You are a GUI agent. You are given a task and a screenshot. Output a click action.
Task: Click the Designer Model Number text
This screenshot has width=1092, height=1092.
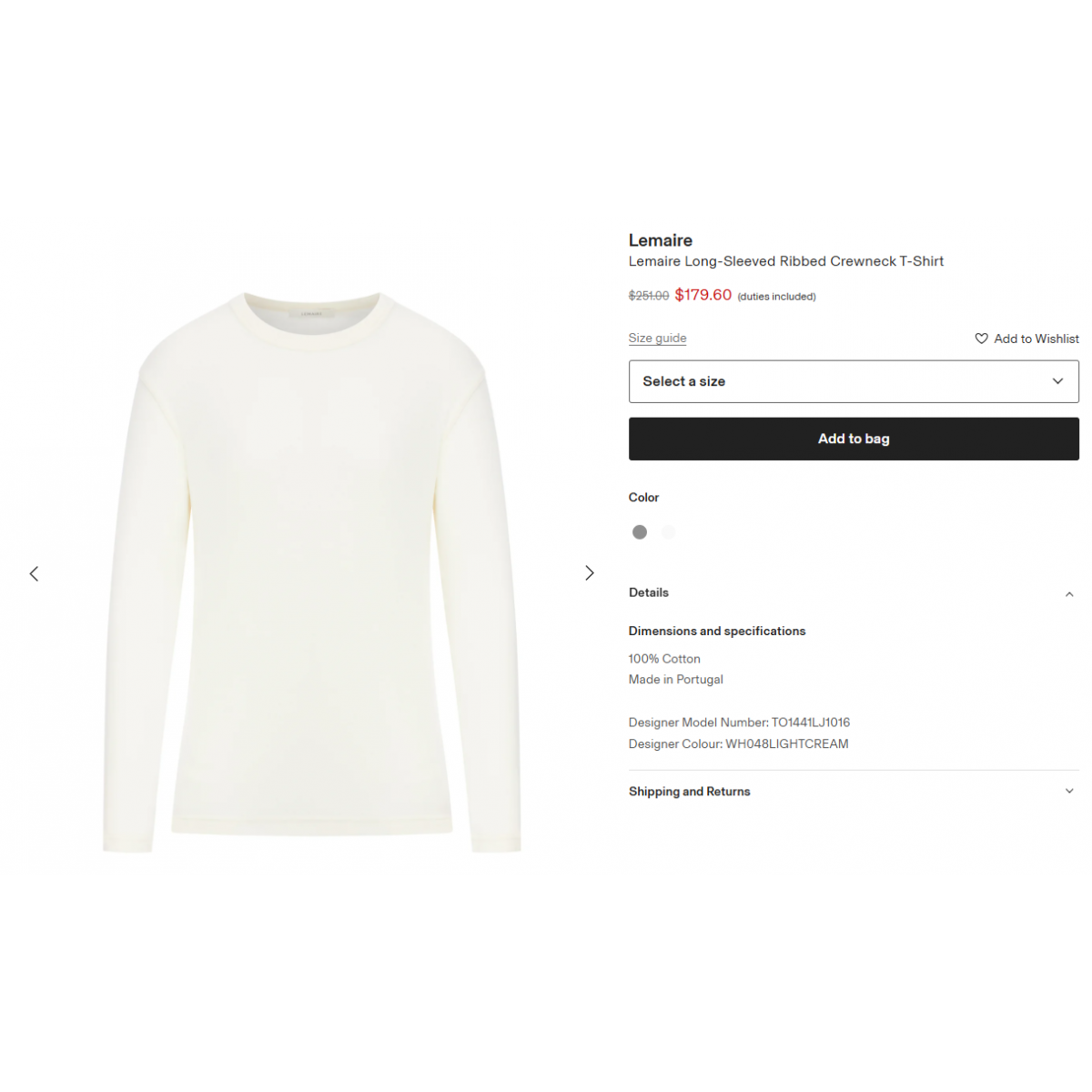[739, 723]
